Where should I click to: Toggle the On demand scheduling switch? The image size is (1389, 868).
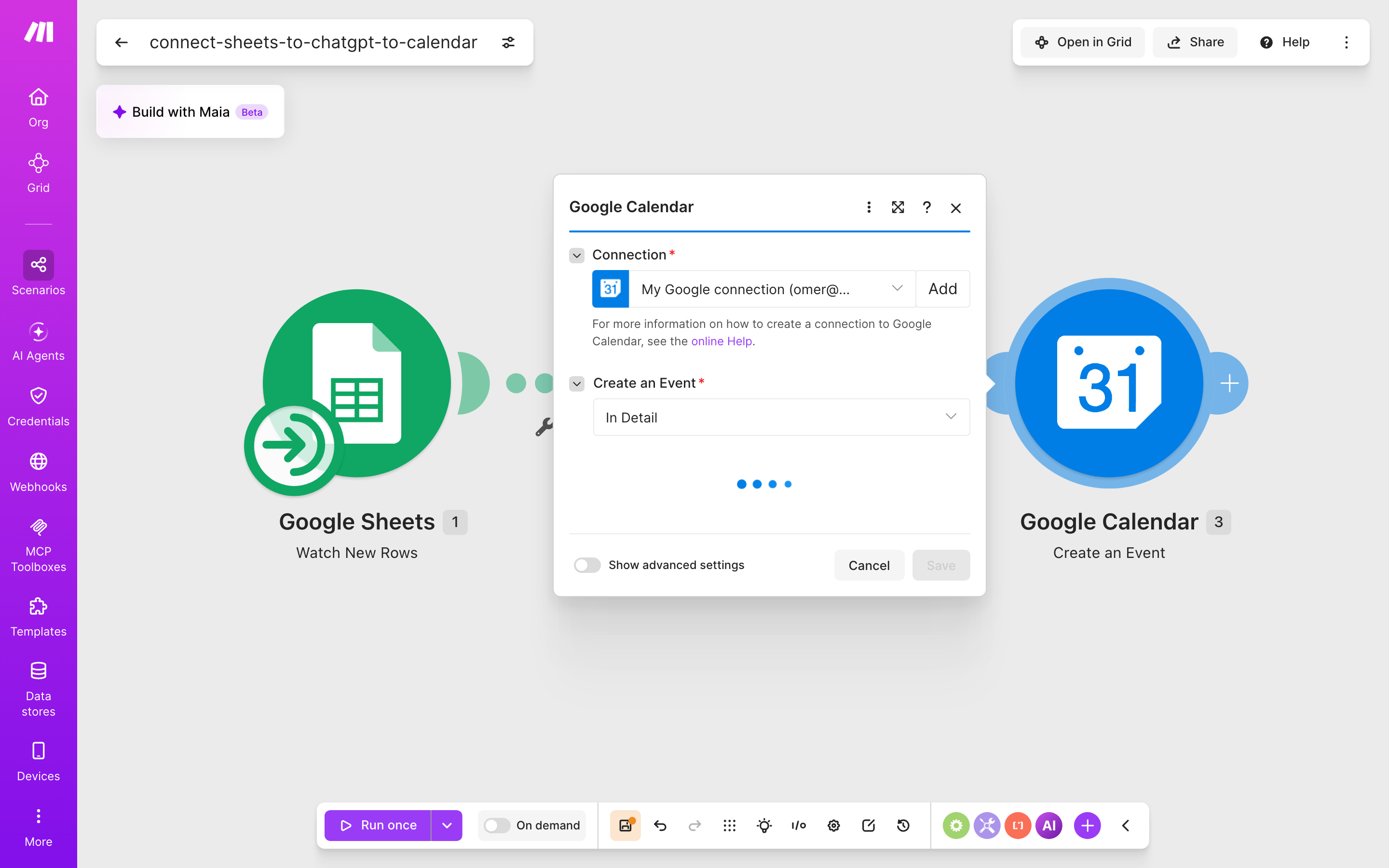496,825
